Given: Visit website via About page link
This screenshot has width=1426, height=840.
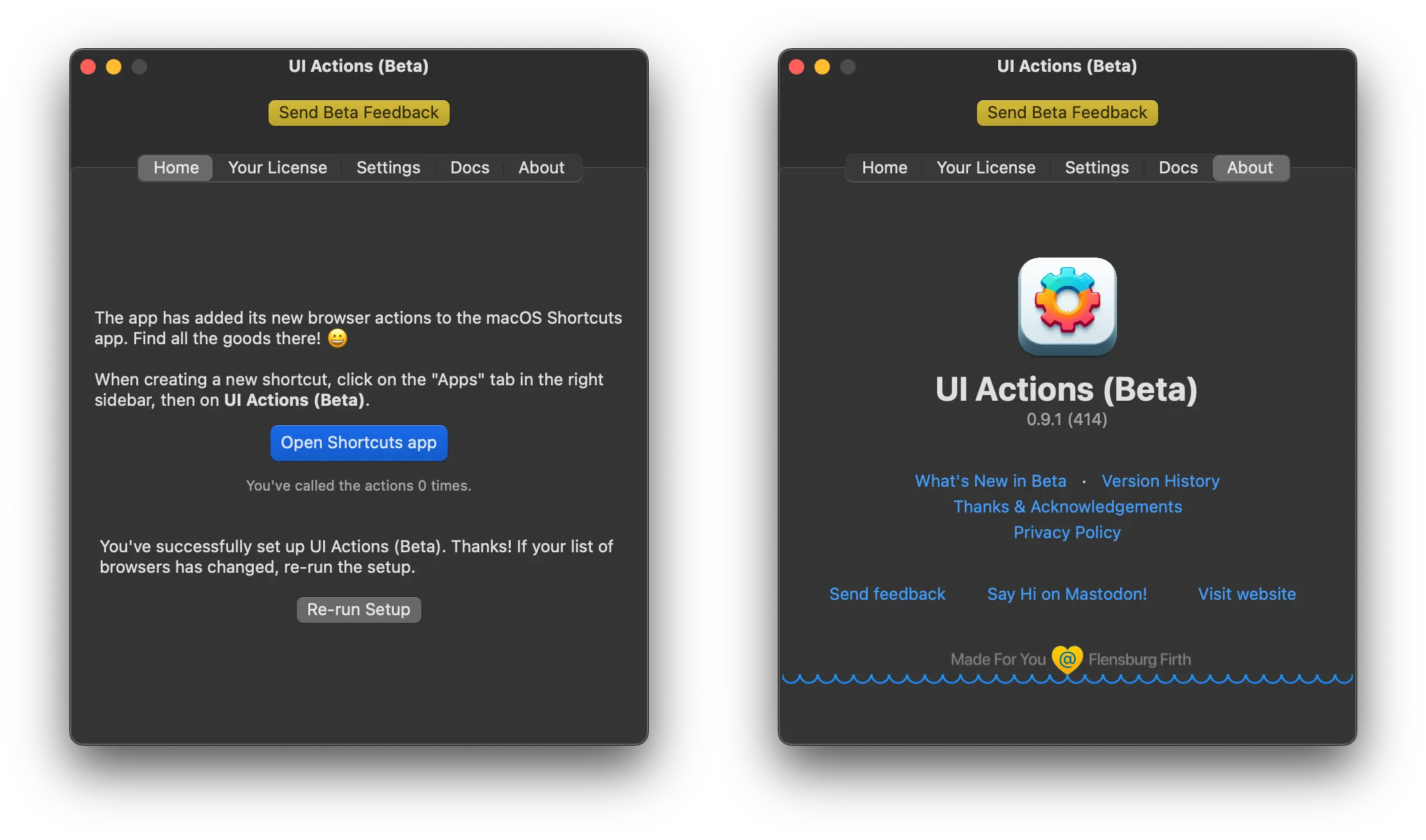Looking at the screenshot, I should tap(1247, 594).
